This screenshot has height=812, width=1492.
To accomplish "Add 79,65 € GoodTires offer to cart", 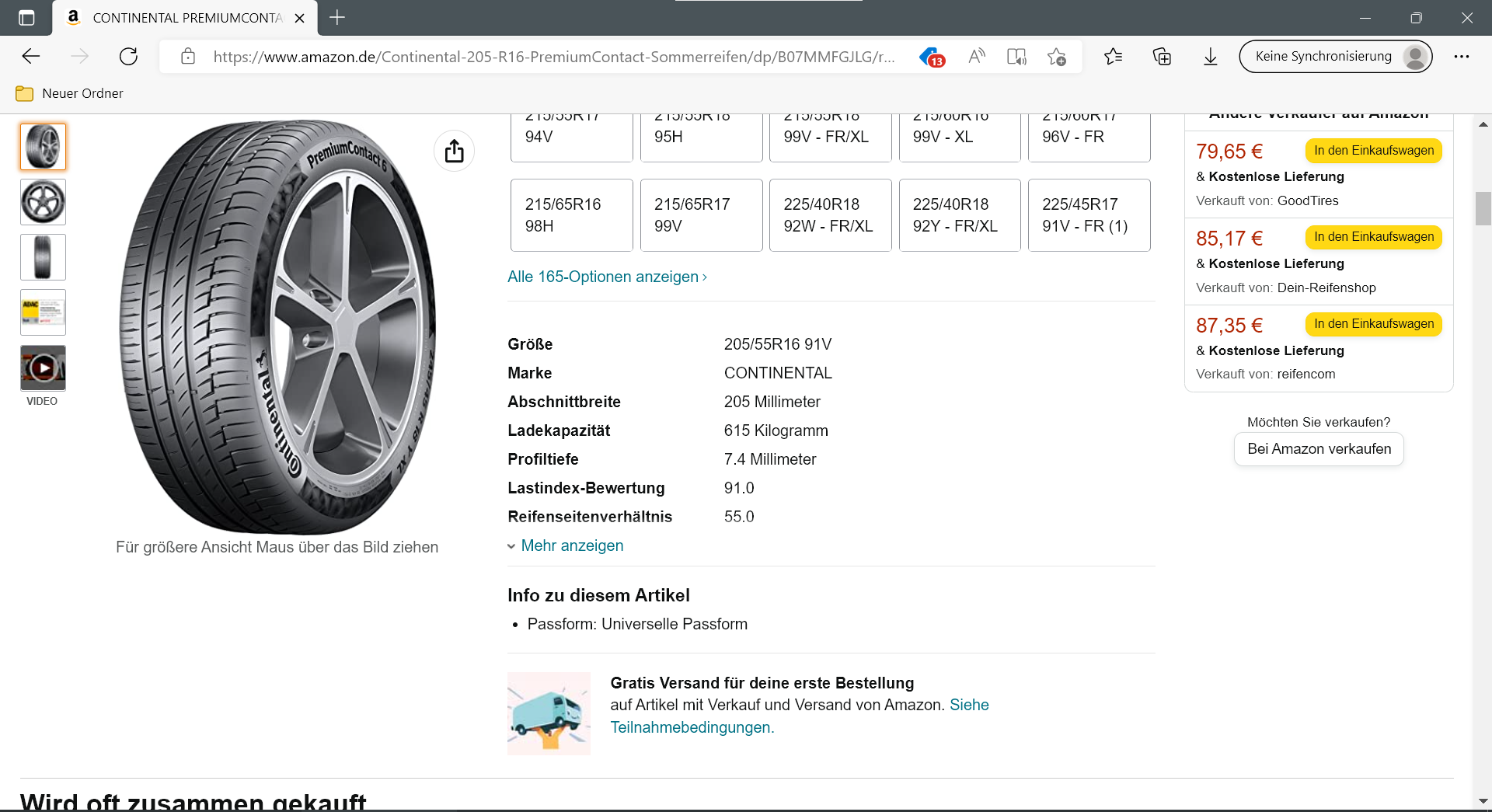I will tap(1373, 151).
